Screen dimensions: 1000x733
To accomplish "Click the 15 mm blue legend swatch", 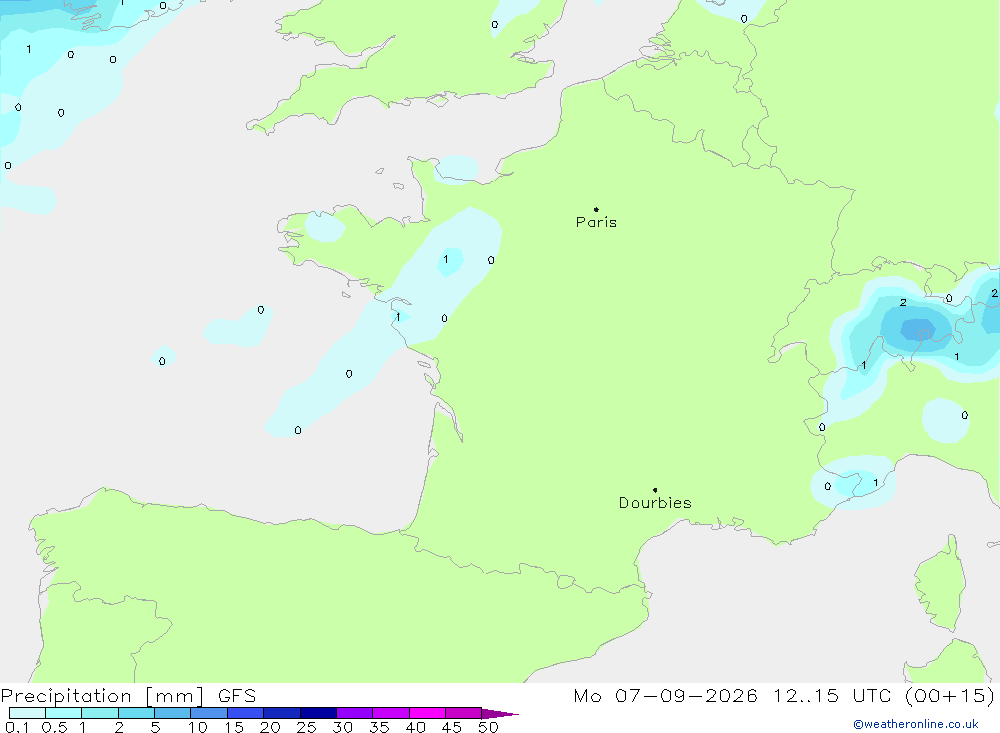I will [245, 713].
